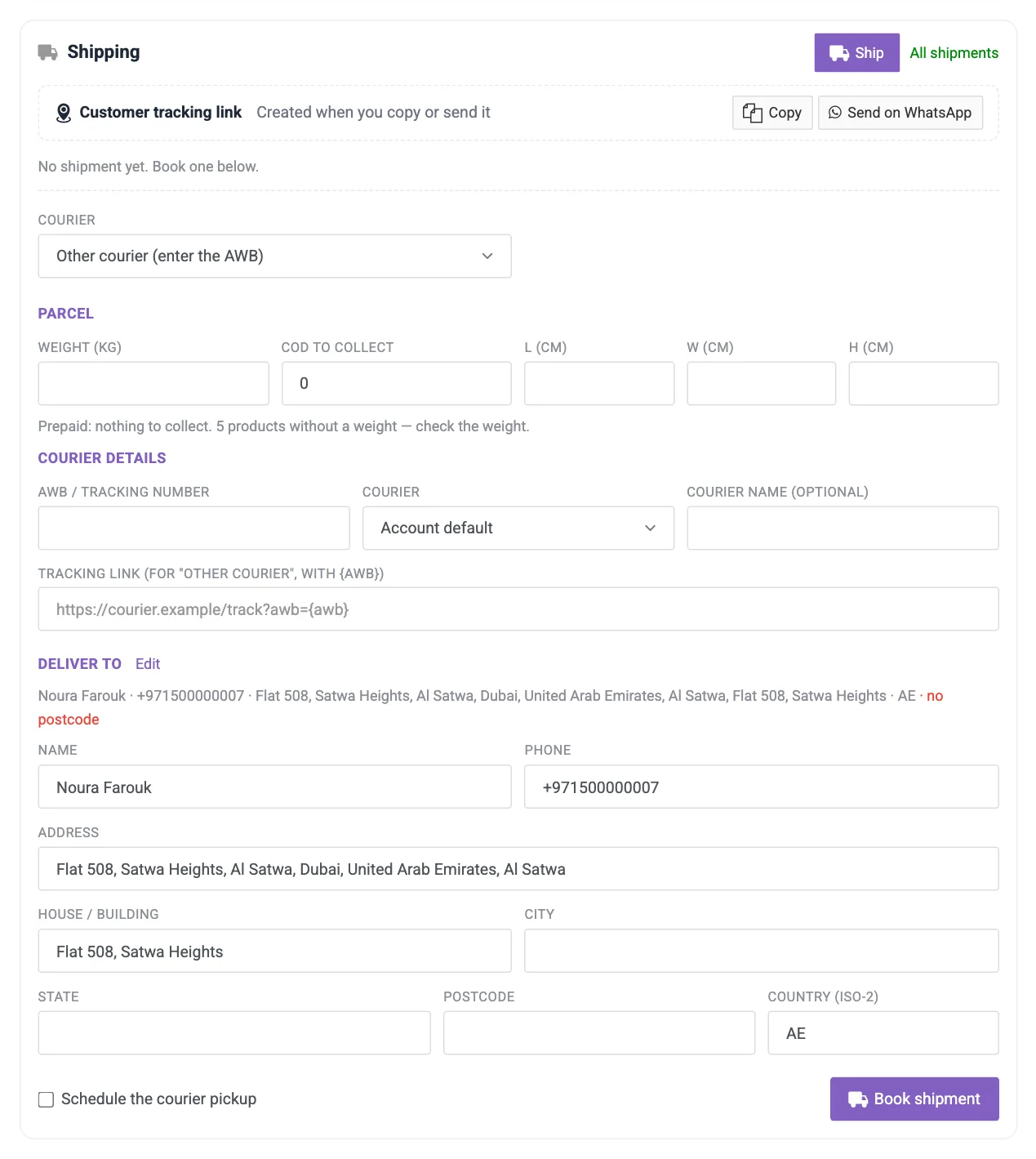Focus the Weight (KG) input field
This screenshot has width=1036, height=1159.
[153, 384]
